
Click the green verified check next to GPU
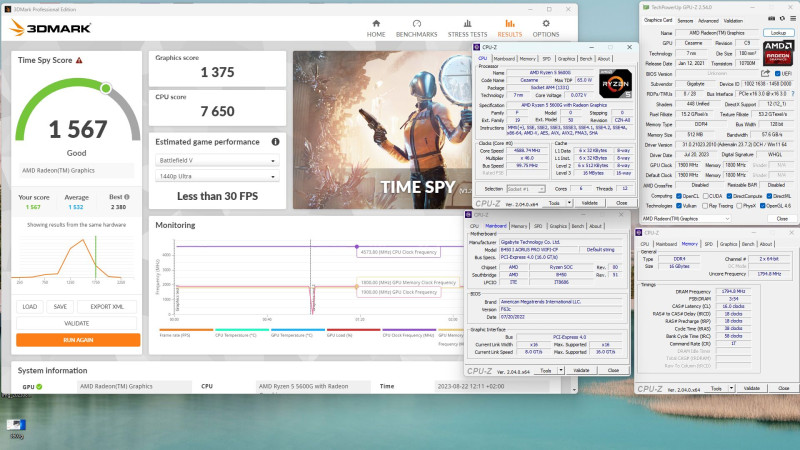pos(39,387)
